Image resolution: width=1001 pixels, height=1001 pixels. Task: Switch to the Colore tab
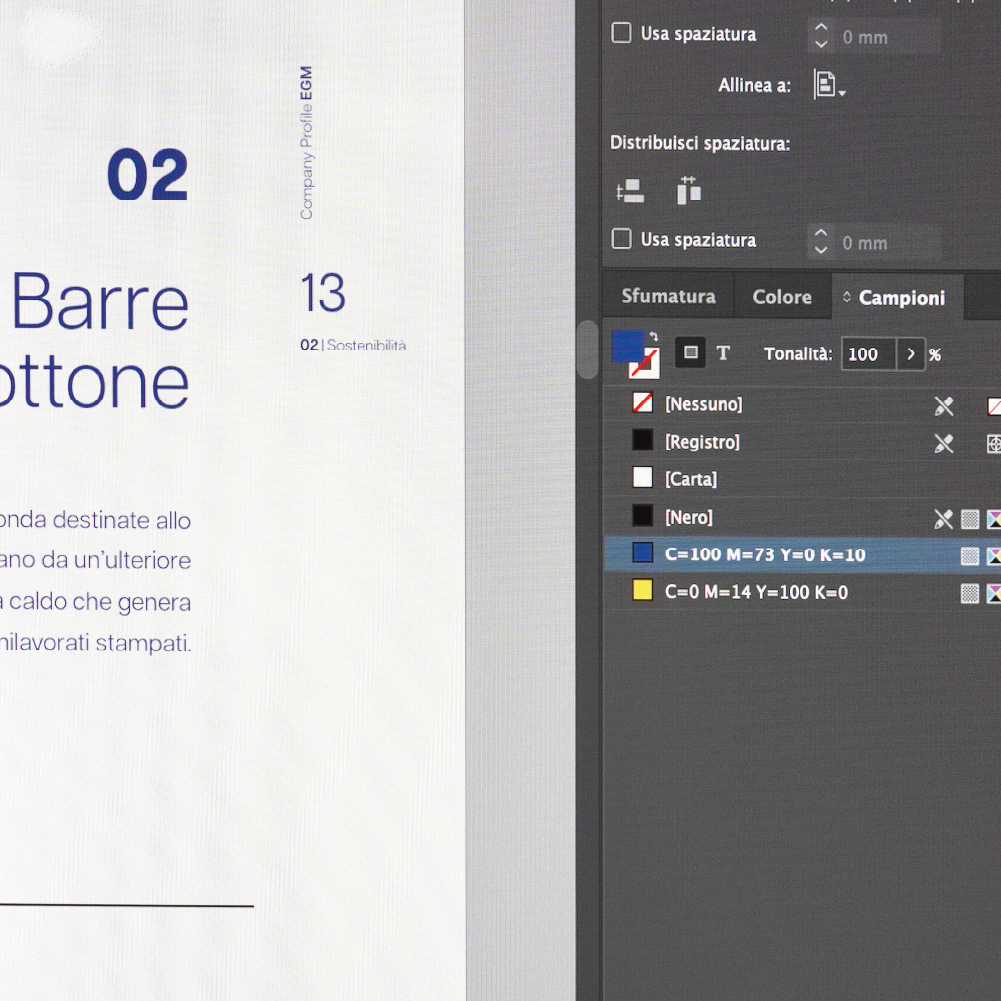[x=782, y=297]
